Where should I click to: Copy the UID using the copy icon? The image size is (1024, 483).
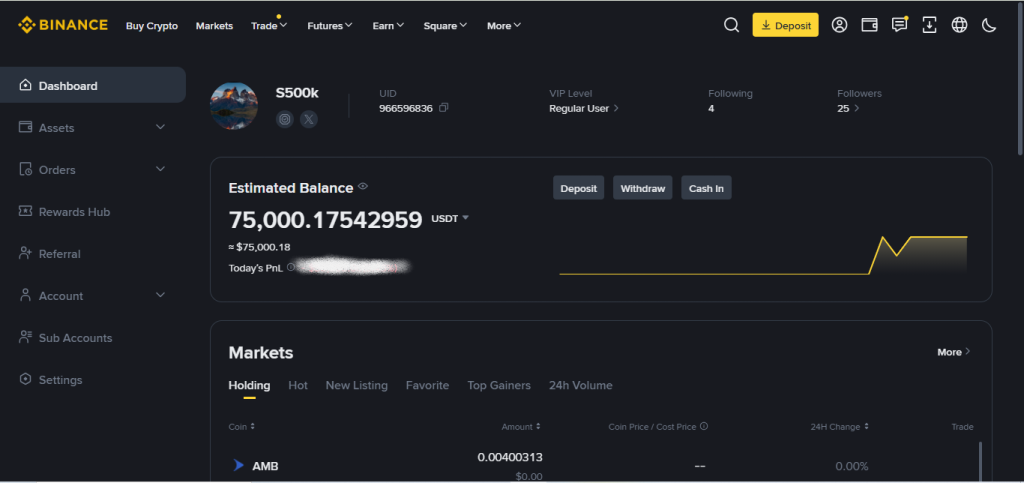(x=444, y=108)
